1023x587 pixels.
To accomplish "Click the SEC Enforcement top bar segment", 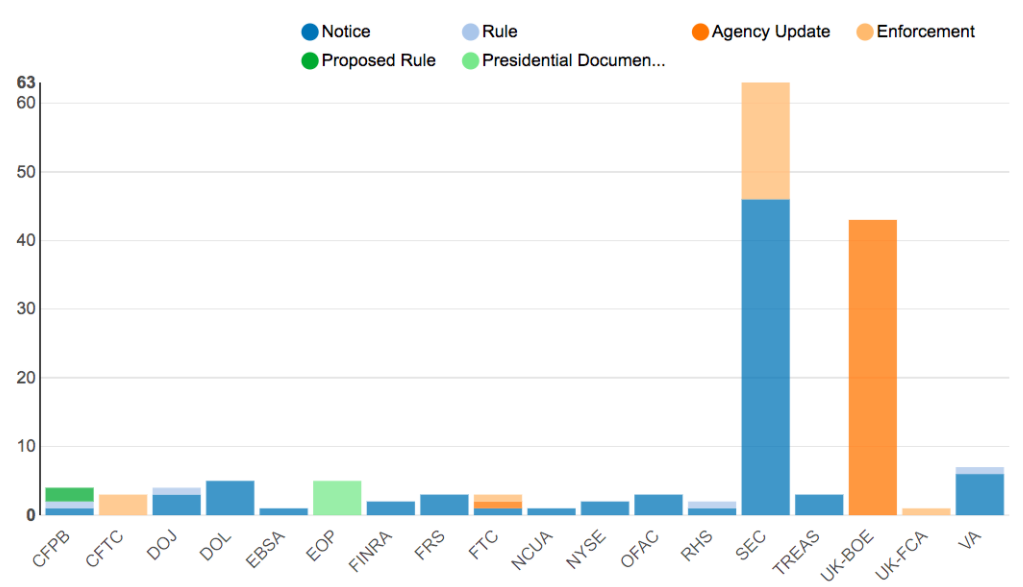I will [x=765, y=141].
